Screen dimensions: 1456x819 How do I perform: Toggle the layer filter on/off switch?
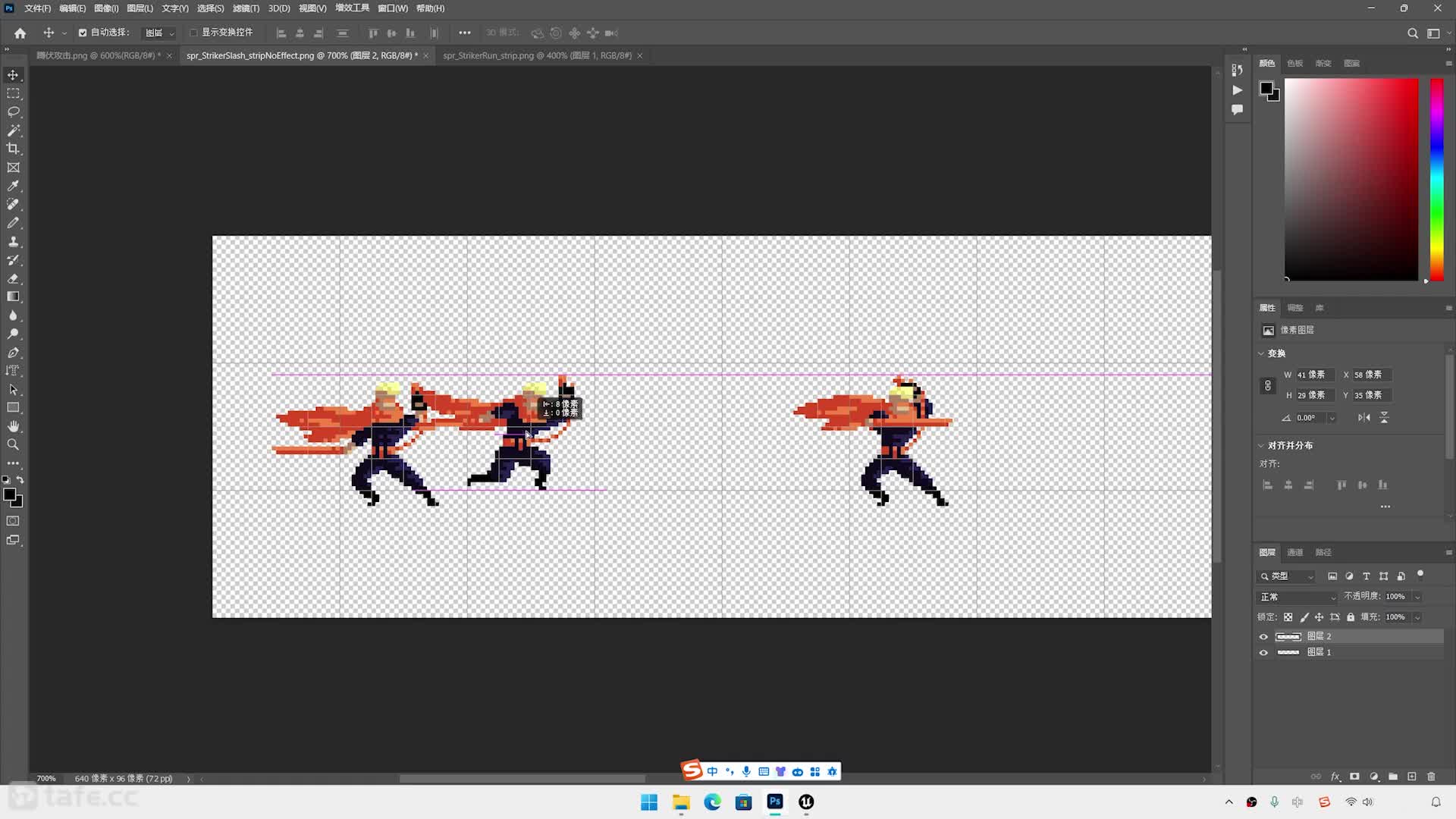click(x=1420, y=574)
